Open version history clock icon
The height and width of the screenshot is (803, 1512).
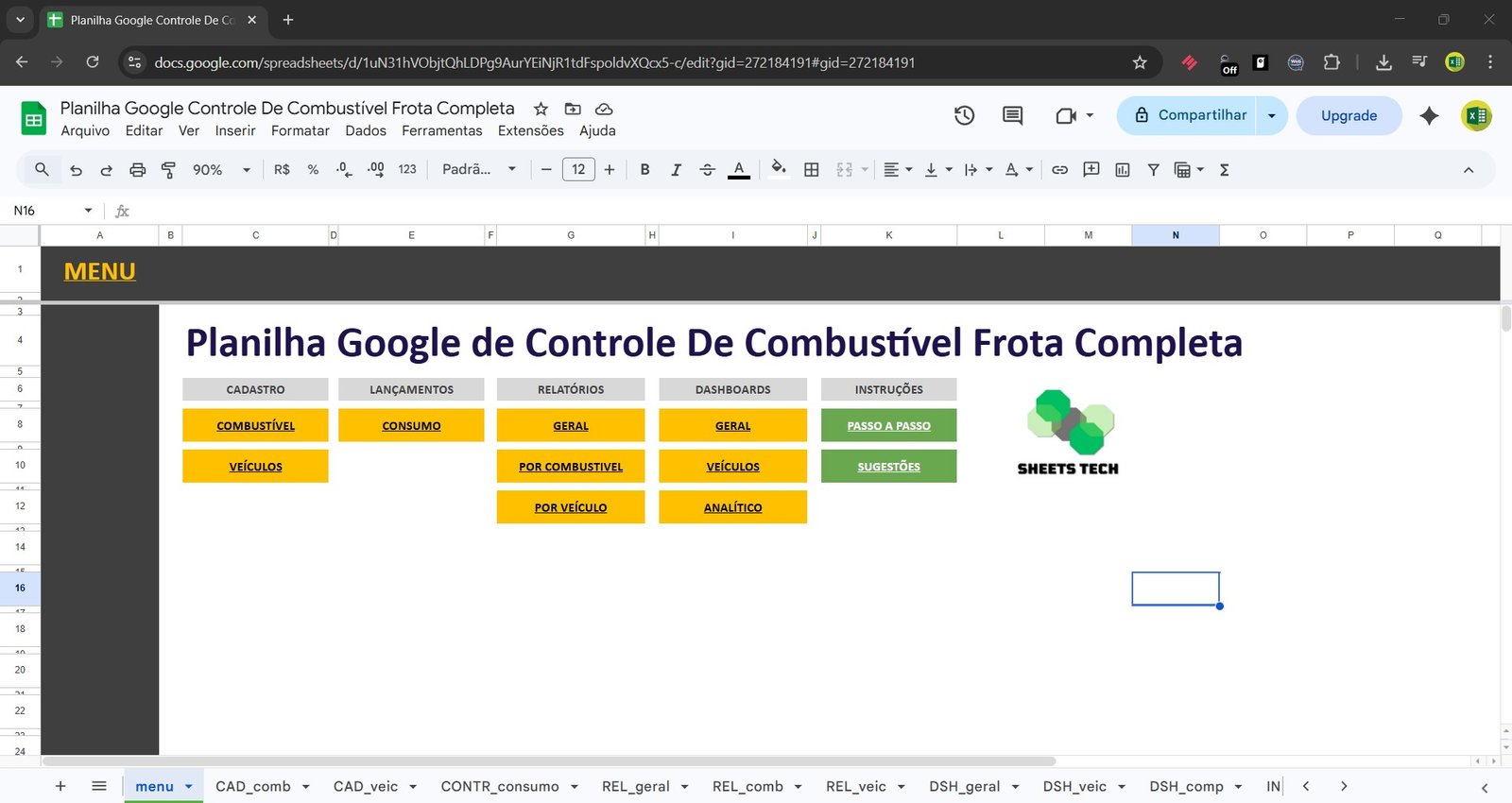click(964, 115)
